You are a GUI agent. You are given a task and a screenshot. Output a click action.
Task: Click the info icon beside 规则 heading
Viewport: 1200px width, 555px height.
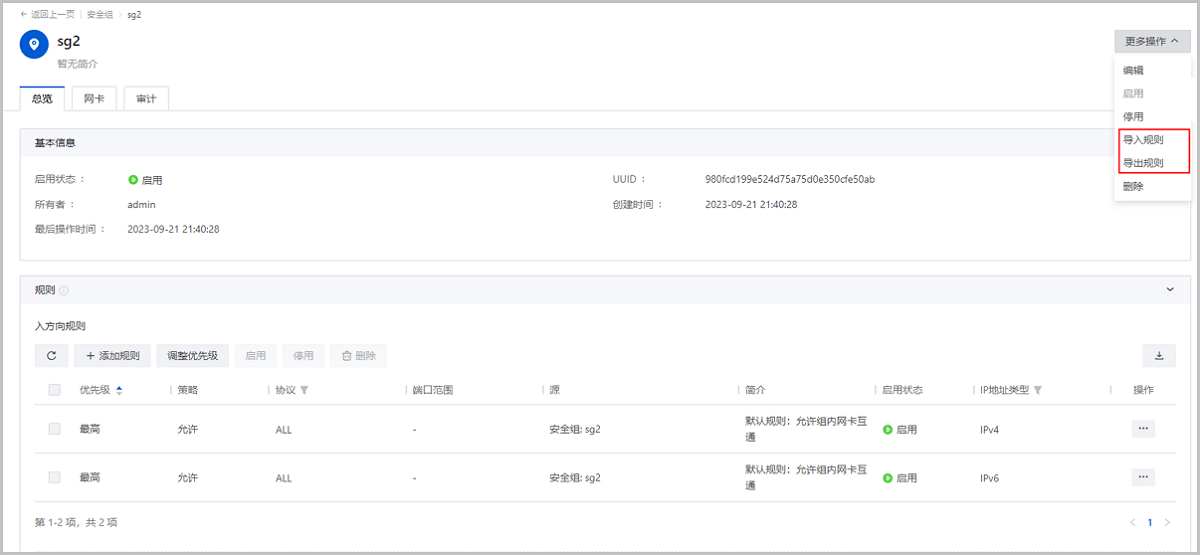pyautogui.click(x=64, y=291)
